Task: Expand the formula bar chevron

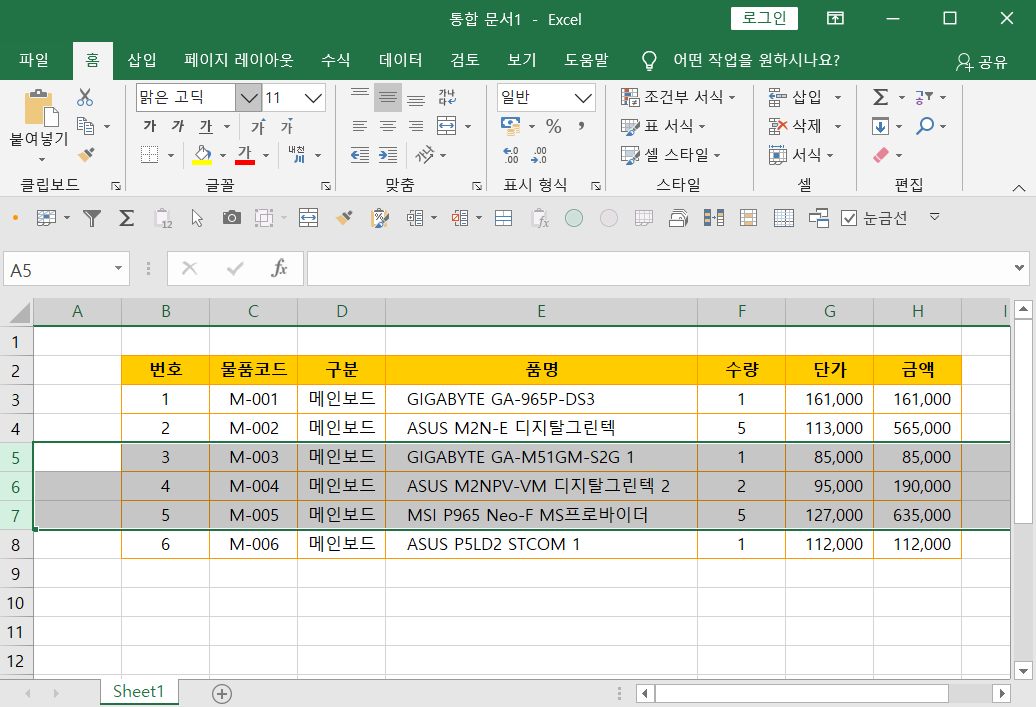Action: pyautogui.click(x=1019, y=268)
